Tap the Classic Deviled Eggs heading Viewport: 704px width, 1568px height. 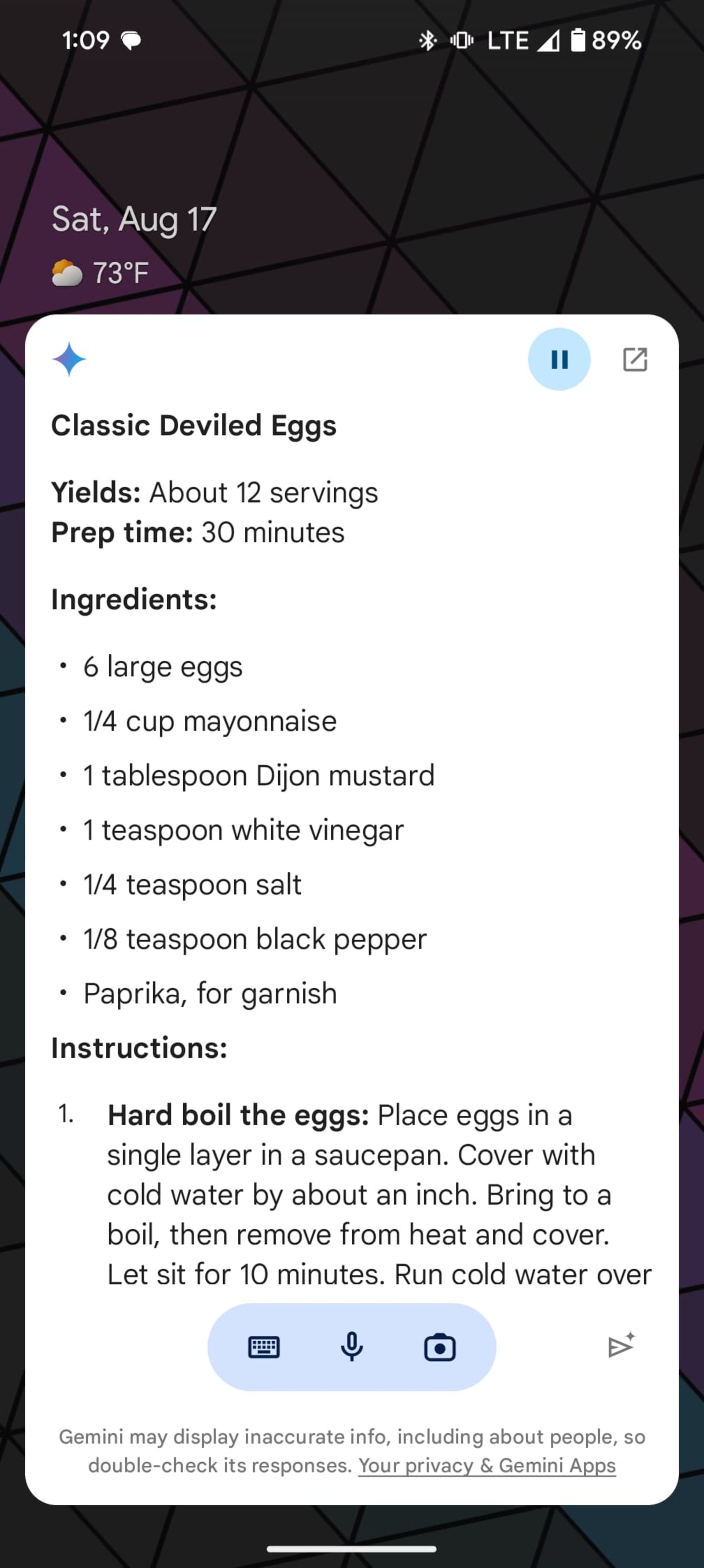click(194, 426)
